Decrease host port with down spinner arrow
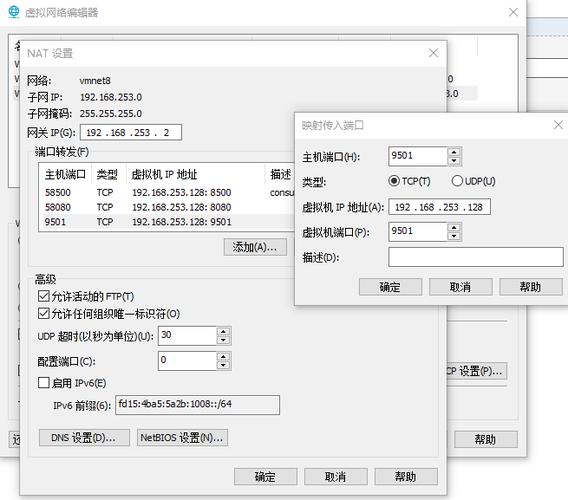The width and height of the screenshot is (568, 500). click(454, 161)
